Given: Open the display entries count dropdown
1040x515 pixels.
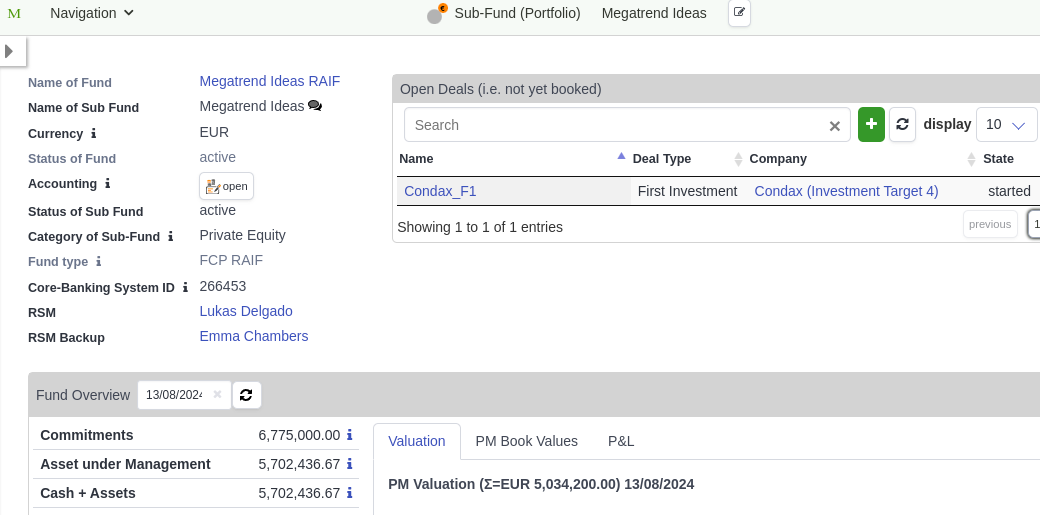Looking at the screenshot, I should click(1006, 124).
